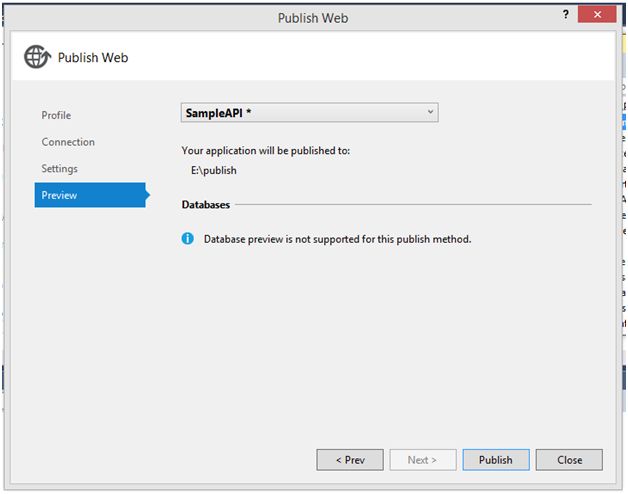Click the E:\publish target path
The image size is (628, 494).
[x=214, y=170]
